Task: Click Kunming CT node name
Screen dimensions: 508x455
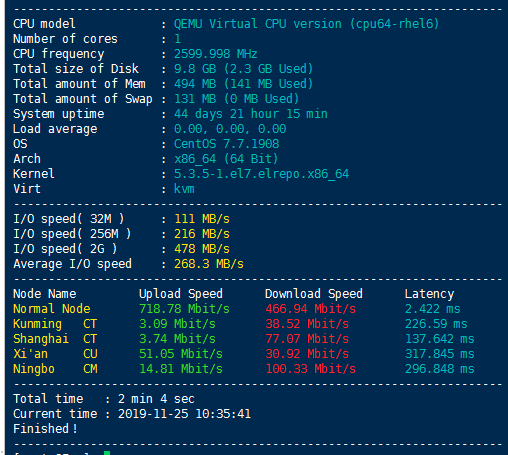Action: [x=55, y=324]
